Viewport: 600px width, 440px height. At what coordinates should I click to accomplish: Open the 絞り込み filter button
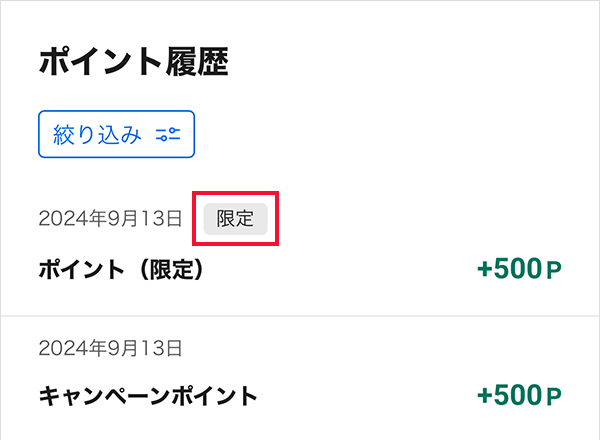(116, 134)
